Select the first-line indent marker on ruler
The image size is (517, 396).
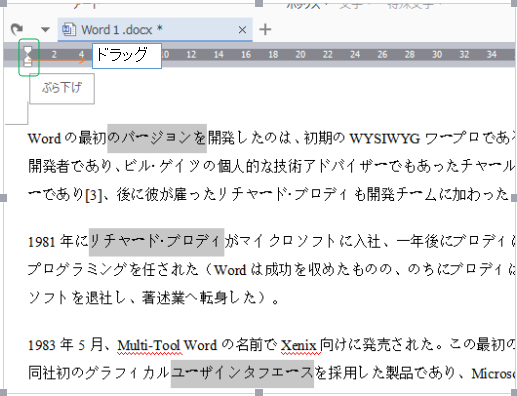[x=28, y=50]
